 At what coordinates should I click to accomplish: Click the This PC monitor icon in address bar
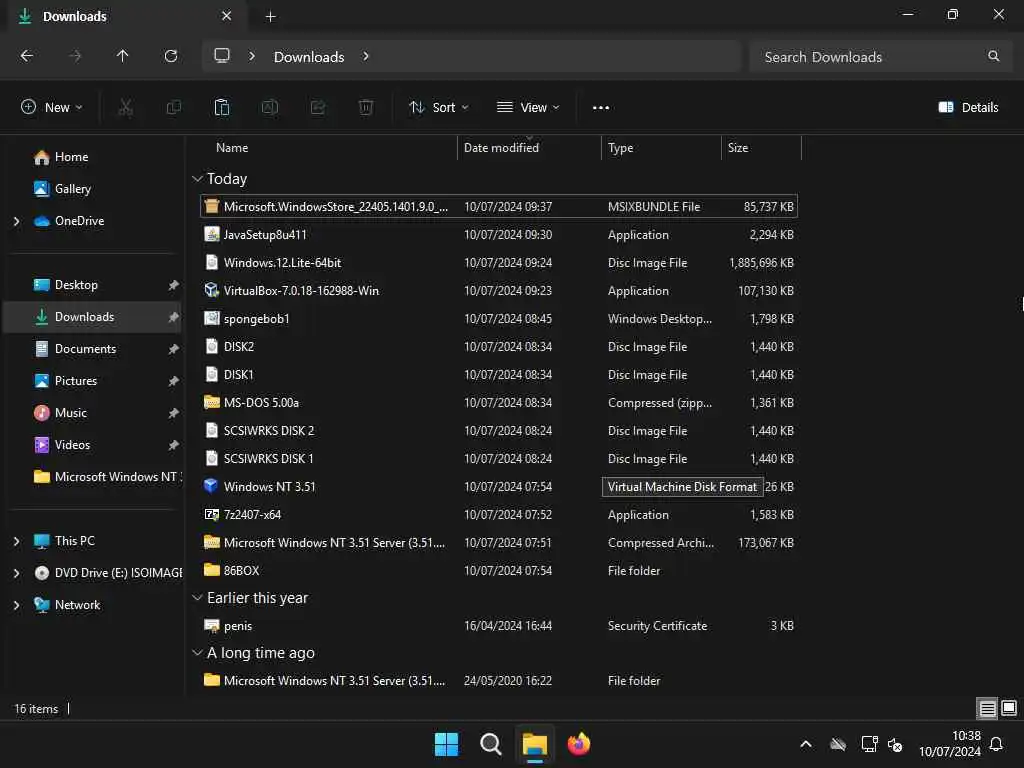click(222, 56)
